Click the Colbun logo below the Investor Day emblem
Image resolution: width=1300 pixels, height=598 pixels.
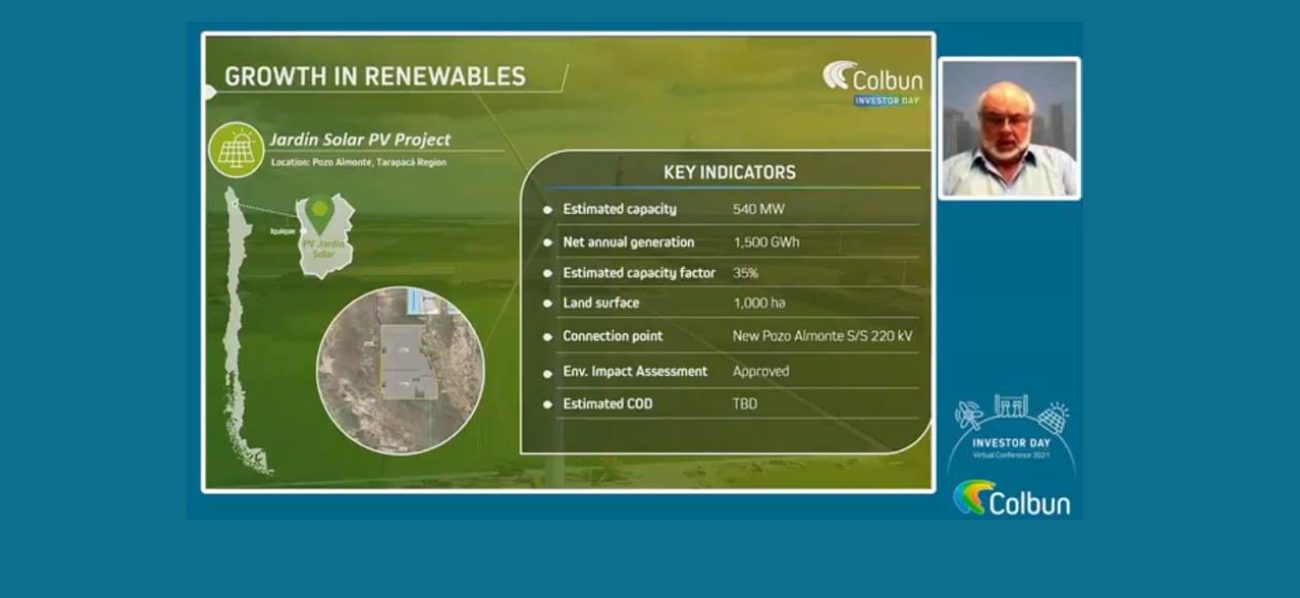pos(1011,498)
